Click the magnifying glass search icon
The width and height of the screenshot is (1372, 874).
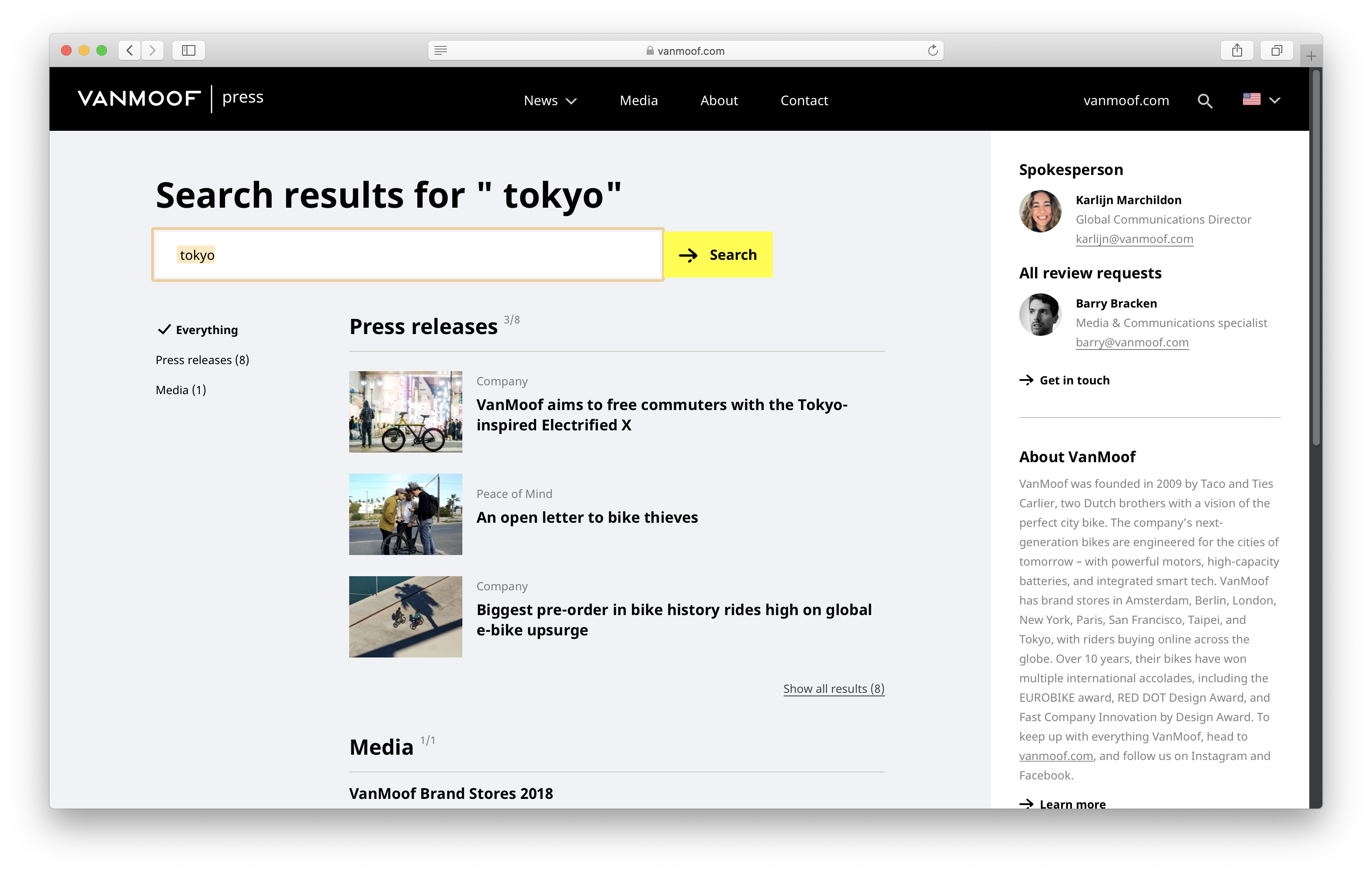1204,101
